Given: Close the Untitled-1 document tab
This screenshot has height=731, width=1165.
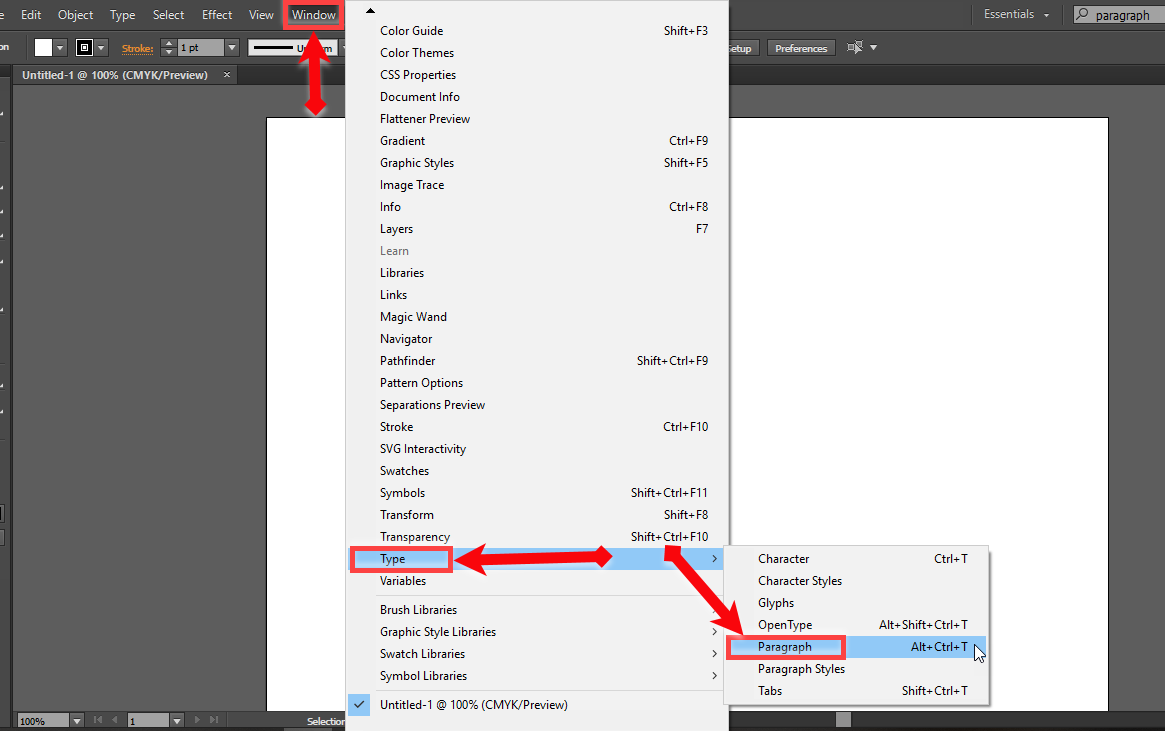Looking at the screenshot, I should (227, 75).
